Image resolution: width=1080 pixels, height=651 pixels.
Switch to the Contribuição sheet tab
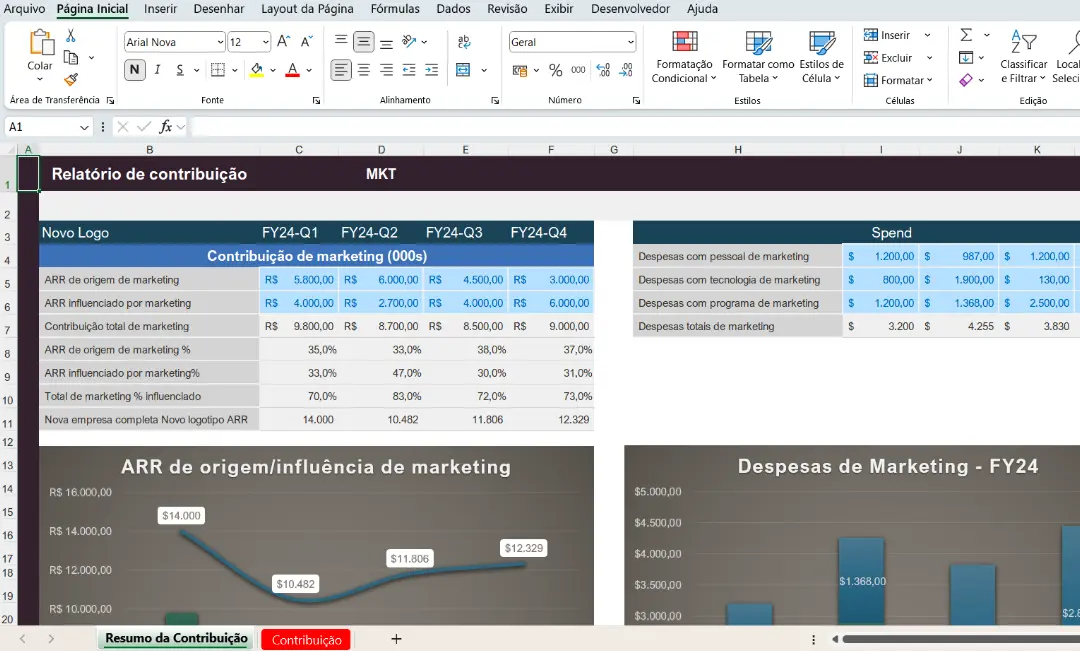[306, 640]
